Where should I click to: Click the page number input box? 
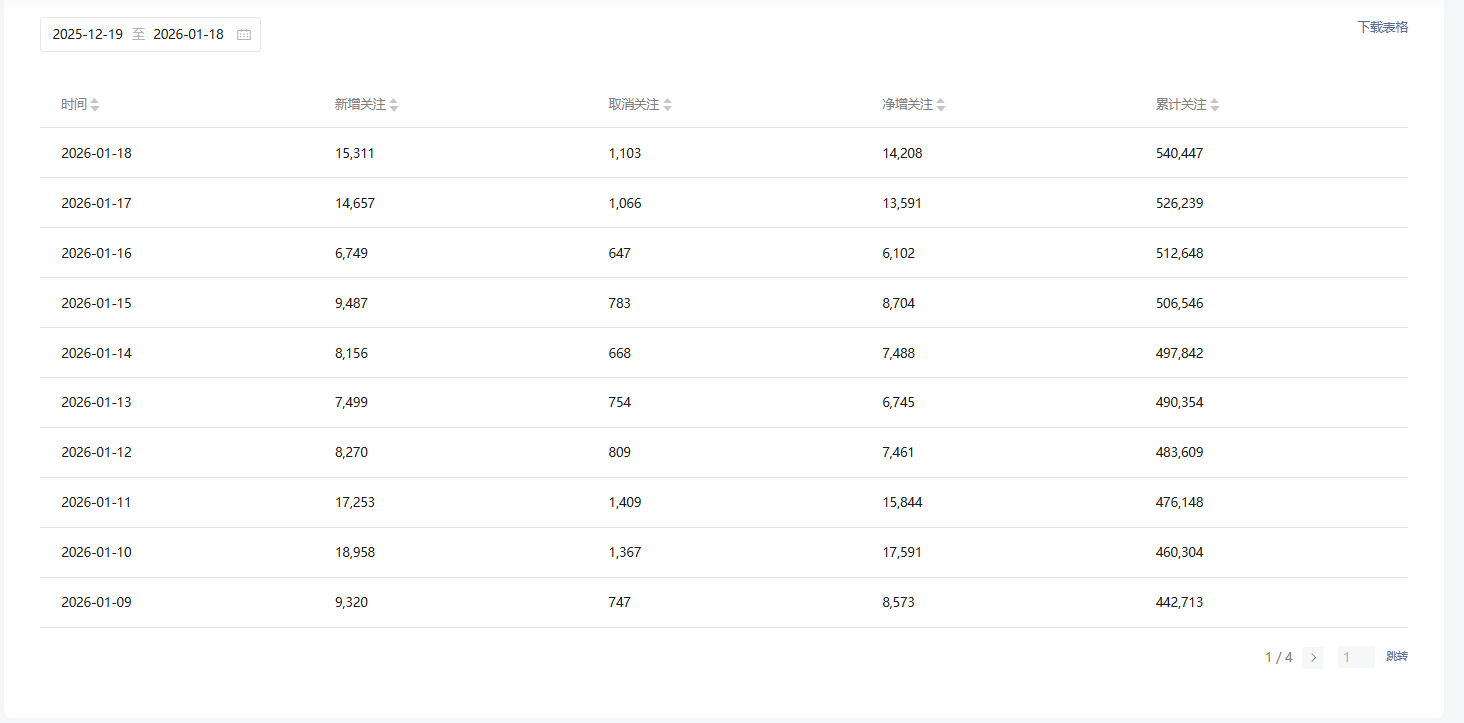1355,658
